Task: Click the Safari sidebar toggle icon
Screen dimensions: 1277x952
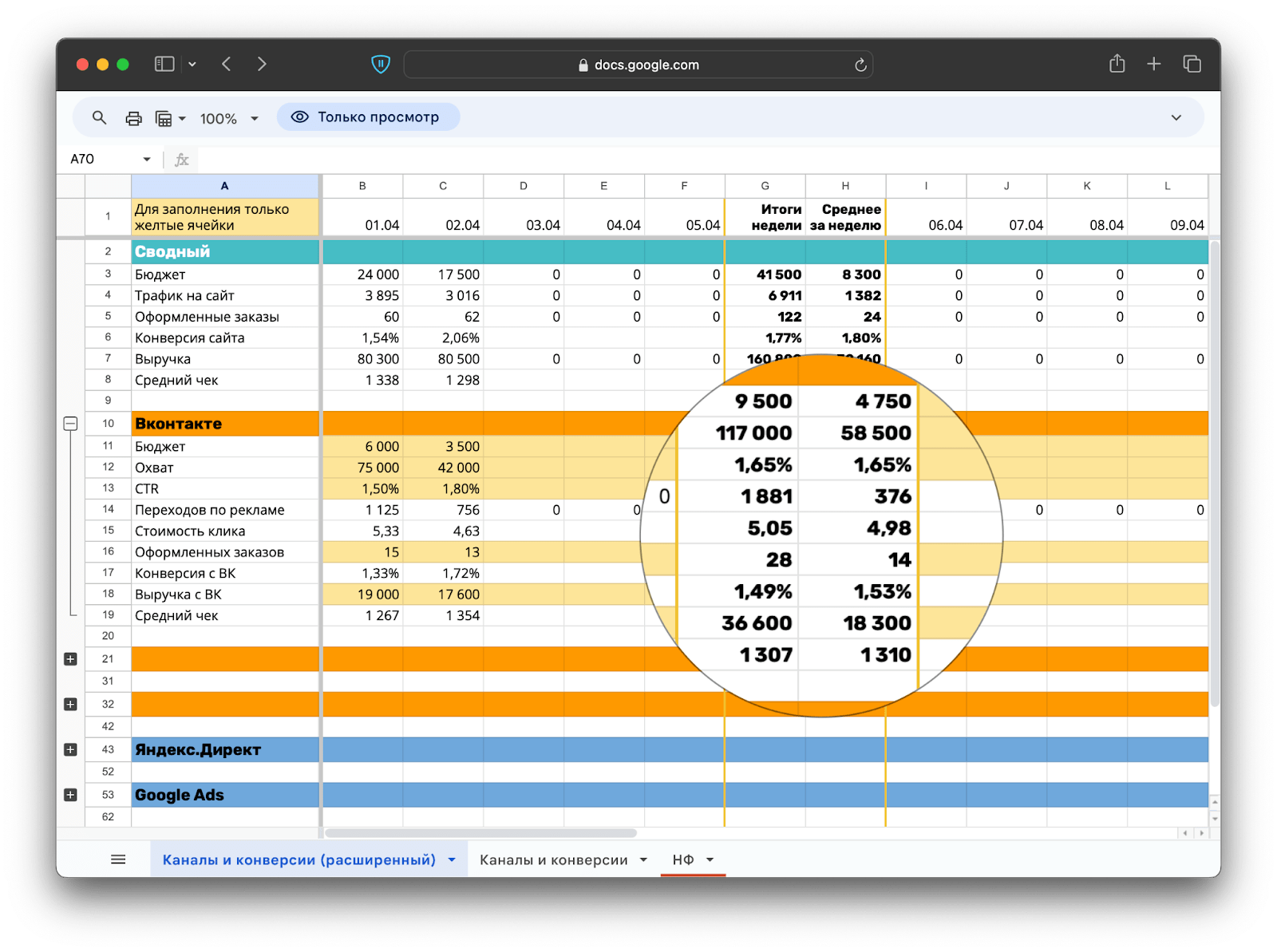Action: pyautogui.click(x=164, y=65)
